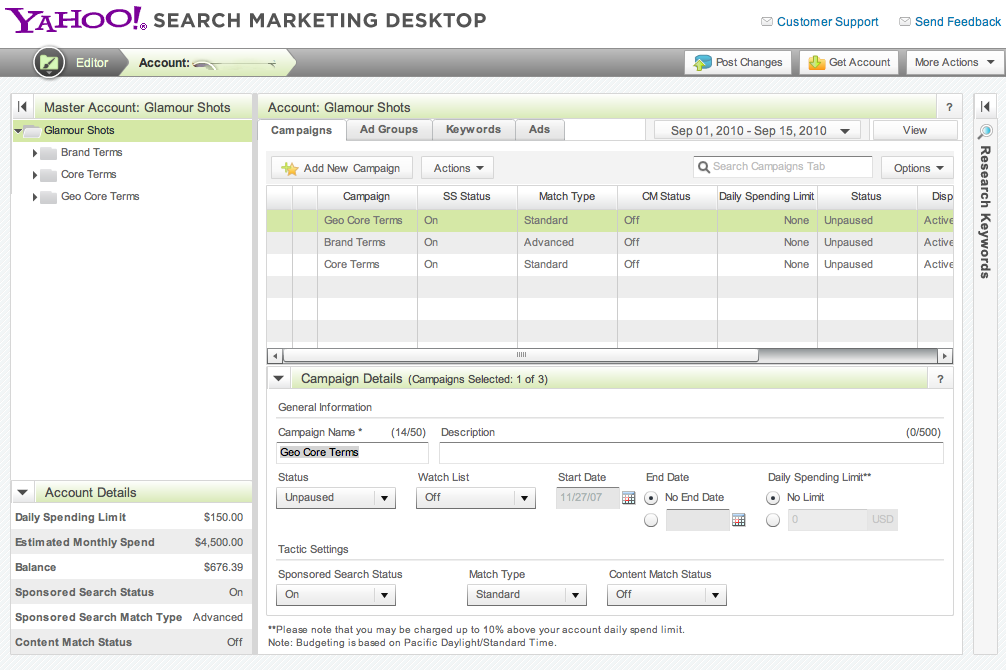This screenshot has height=670, width=1006.
Task: Switch to the Ad Groups tab
Action: point(389,130)
